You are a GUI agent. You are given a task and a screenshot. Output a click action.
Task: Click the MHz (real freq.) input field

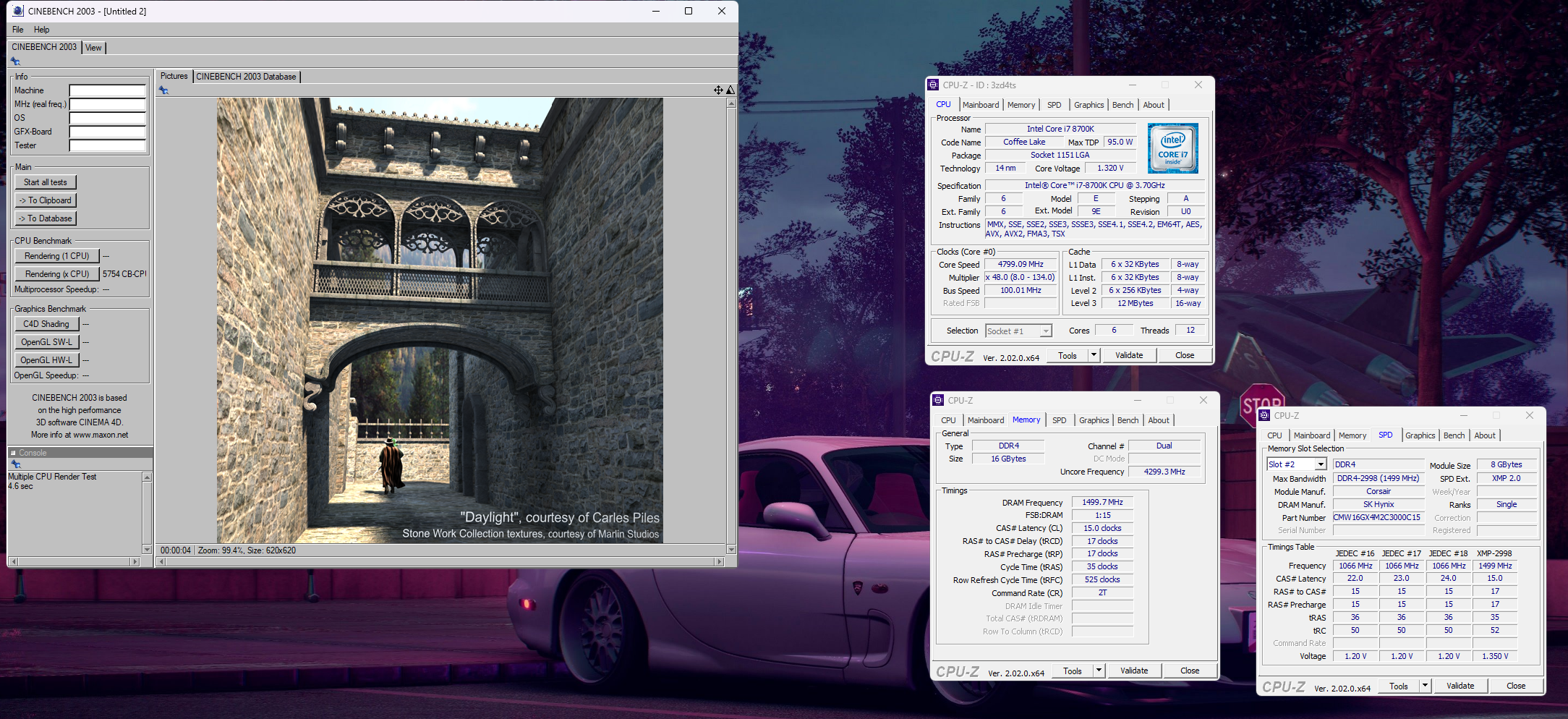click(108, 104)
